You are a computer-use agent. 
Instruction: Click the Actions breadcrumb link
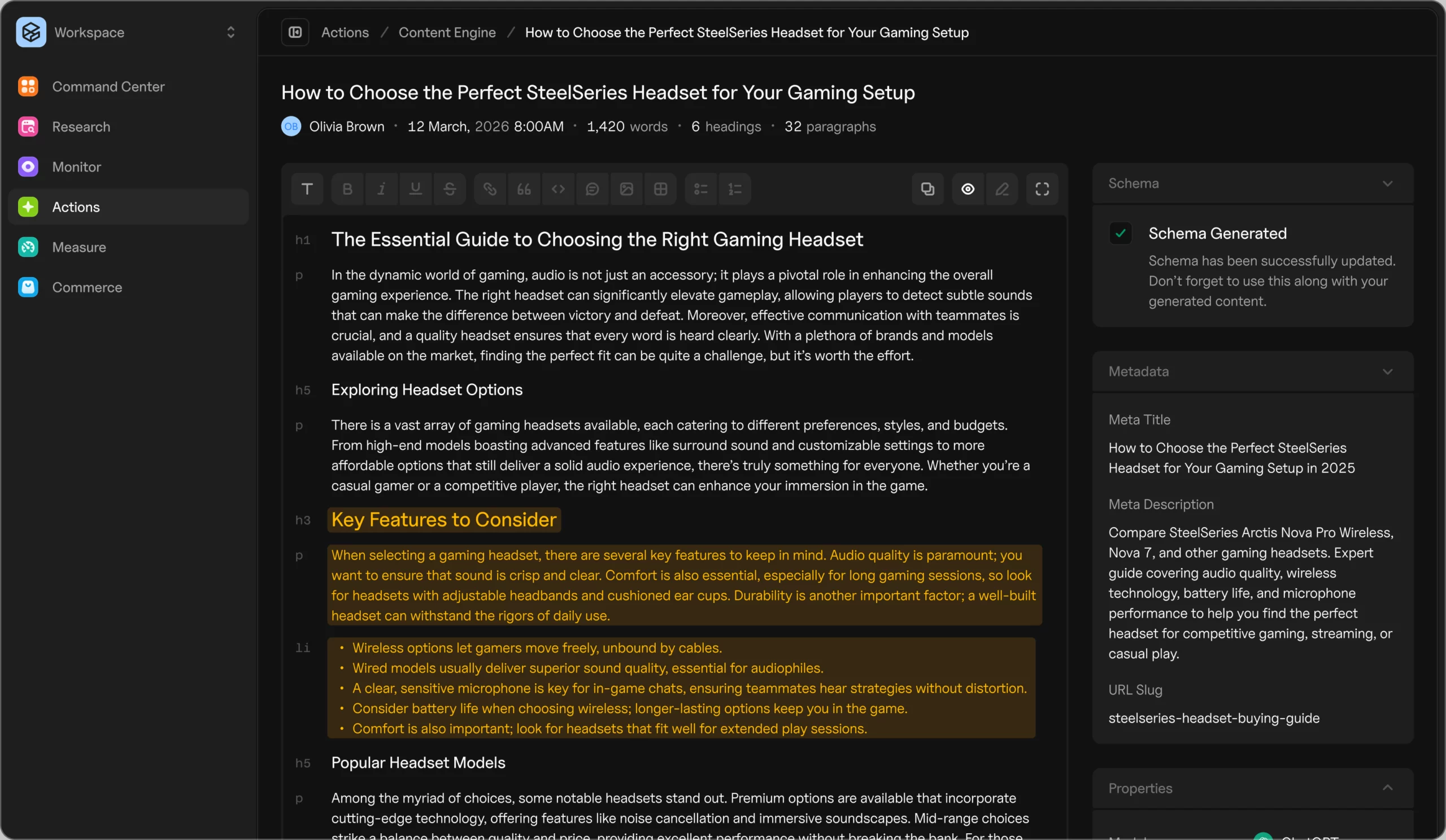tap(345, 32)
